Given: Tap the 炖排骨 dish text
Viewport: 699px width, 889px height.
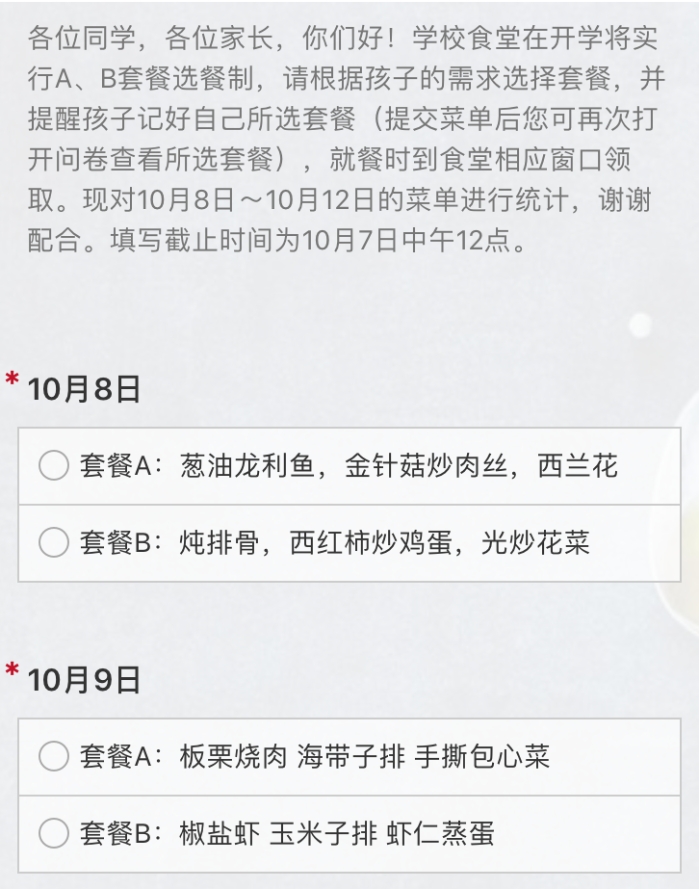Looking at the screenshot, I should (x=219, y=543).
